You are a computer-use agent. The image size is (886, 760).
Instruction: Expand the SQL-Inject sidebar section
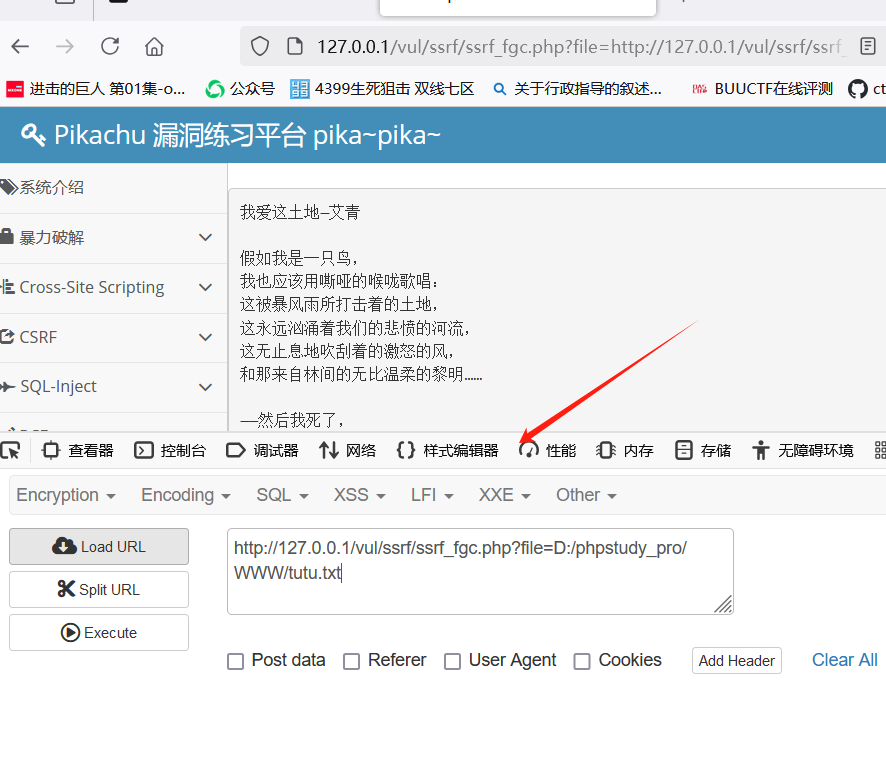[113, 386]
